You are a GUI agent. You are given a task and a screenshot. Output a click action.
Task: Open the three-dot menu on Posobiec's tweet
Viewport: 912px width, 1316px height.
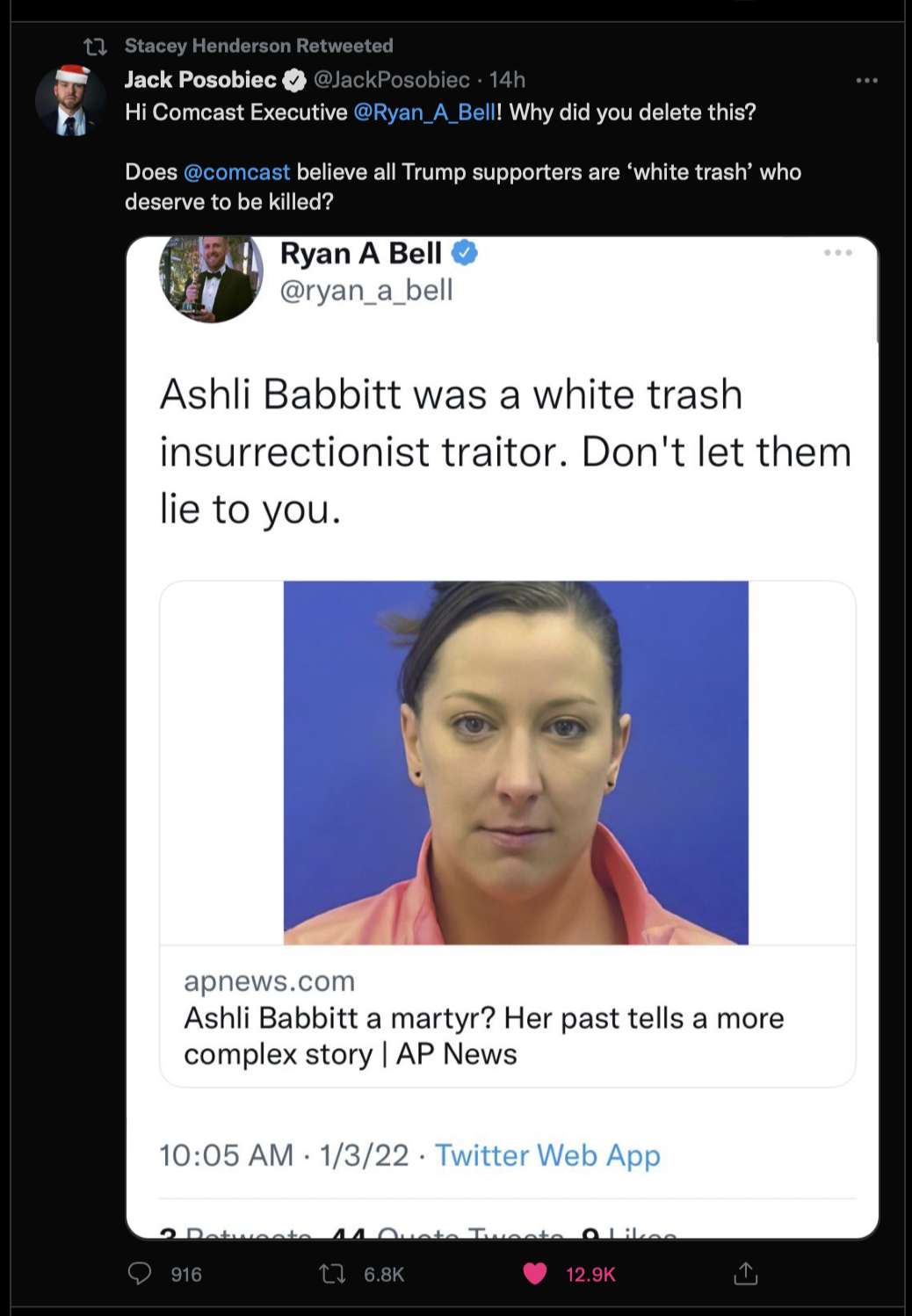click(866, 80)
